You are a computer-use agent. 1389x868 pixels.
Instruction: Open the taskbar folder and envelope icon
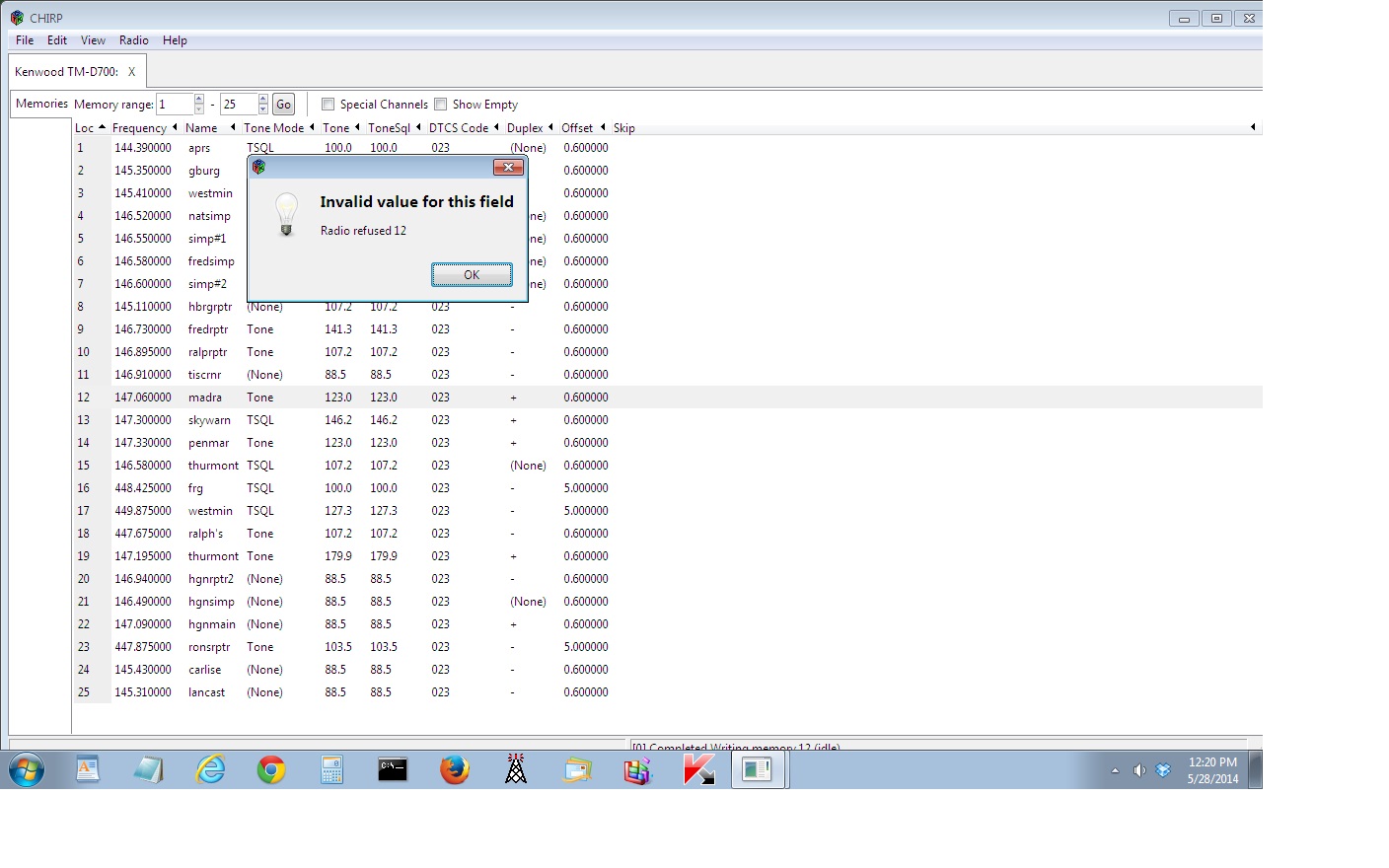click(x=578, y=769)
